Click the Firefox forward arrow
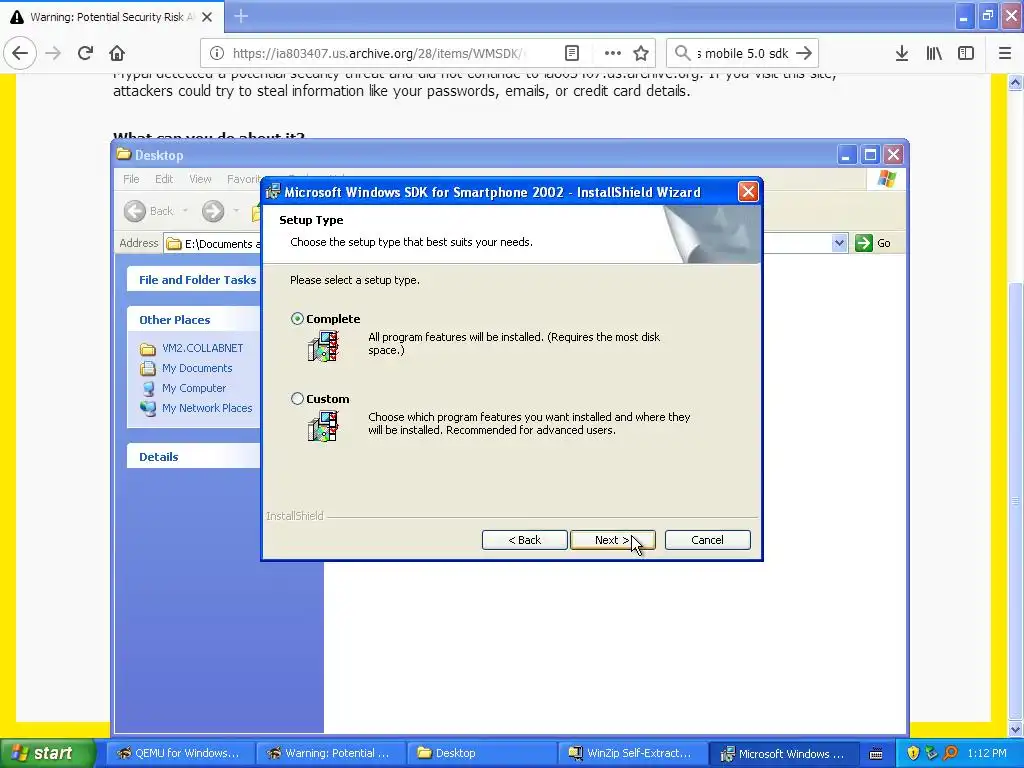Screen dimensions: 1024x768 pyautogui.click(x=53, y=53)
